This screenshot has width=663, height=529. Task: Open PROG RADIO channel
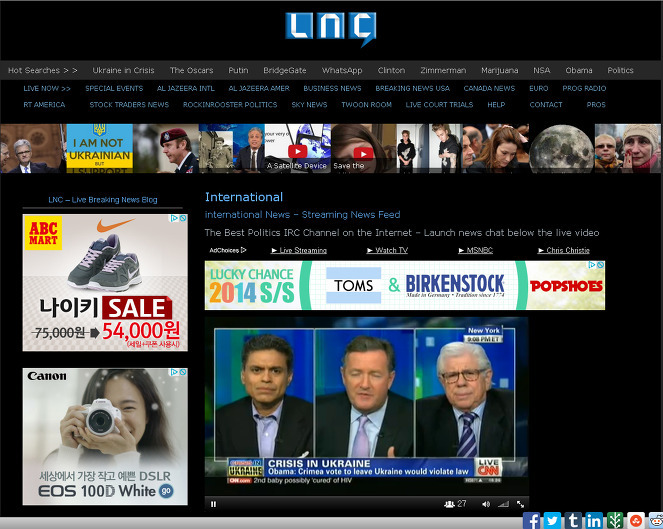point(584,88)
